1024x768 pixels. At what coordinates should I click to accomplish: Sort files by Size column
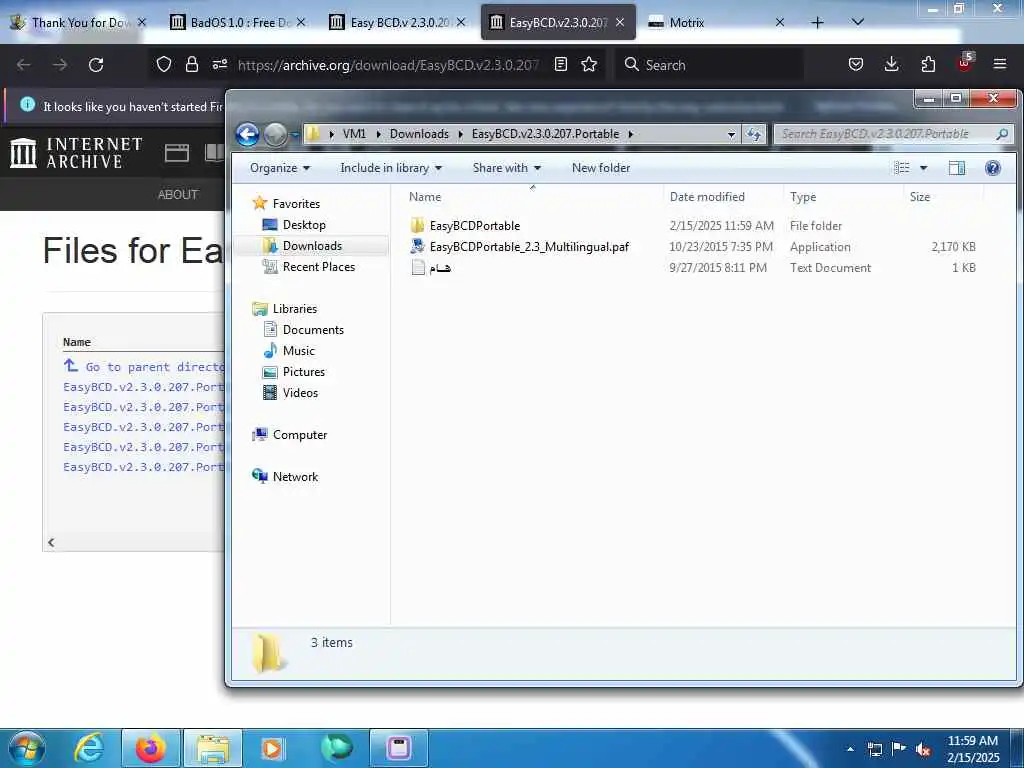point(920,197)
